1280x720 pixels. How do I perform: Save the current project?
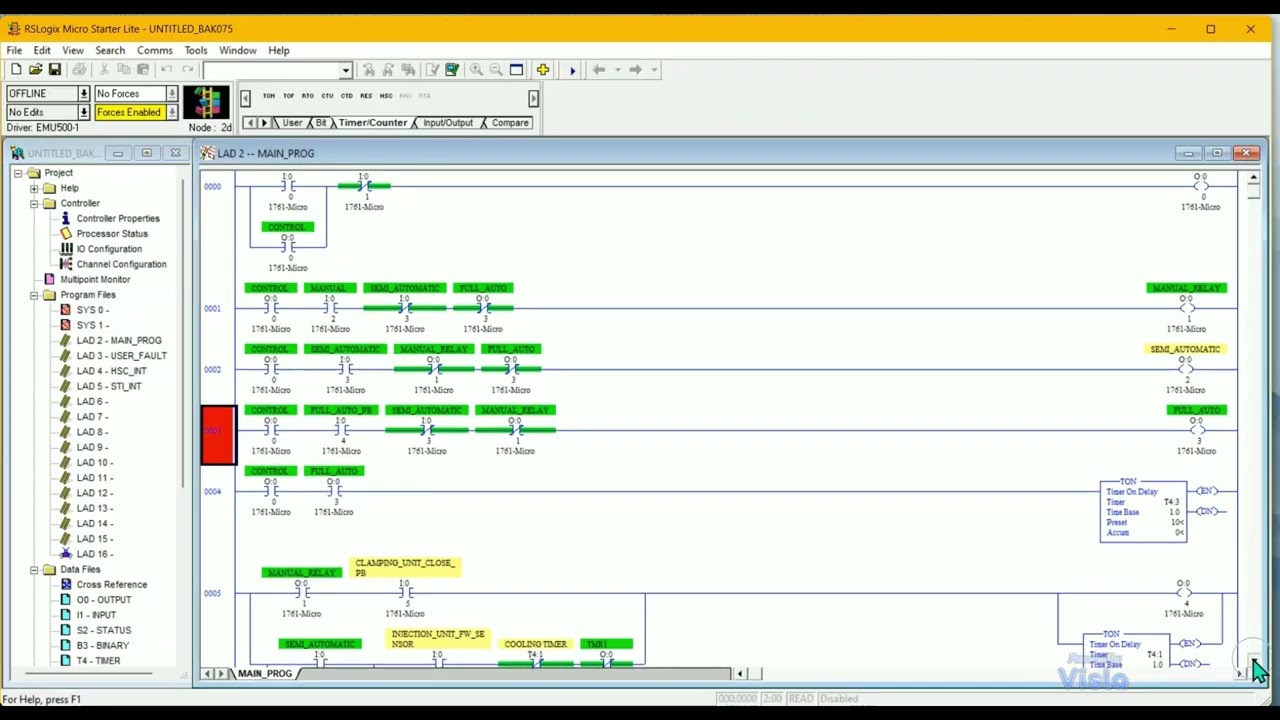55,70
